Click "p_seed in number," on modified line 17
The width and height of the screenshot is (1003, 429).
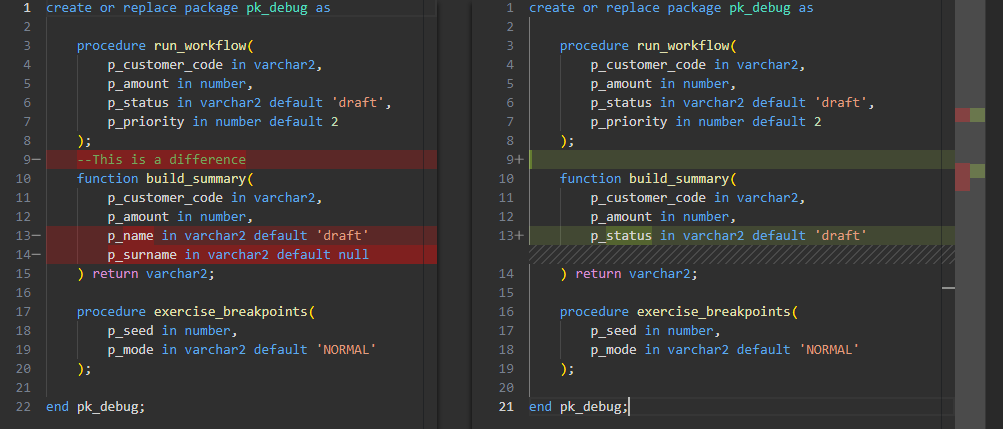click(x=656, y=331)
